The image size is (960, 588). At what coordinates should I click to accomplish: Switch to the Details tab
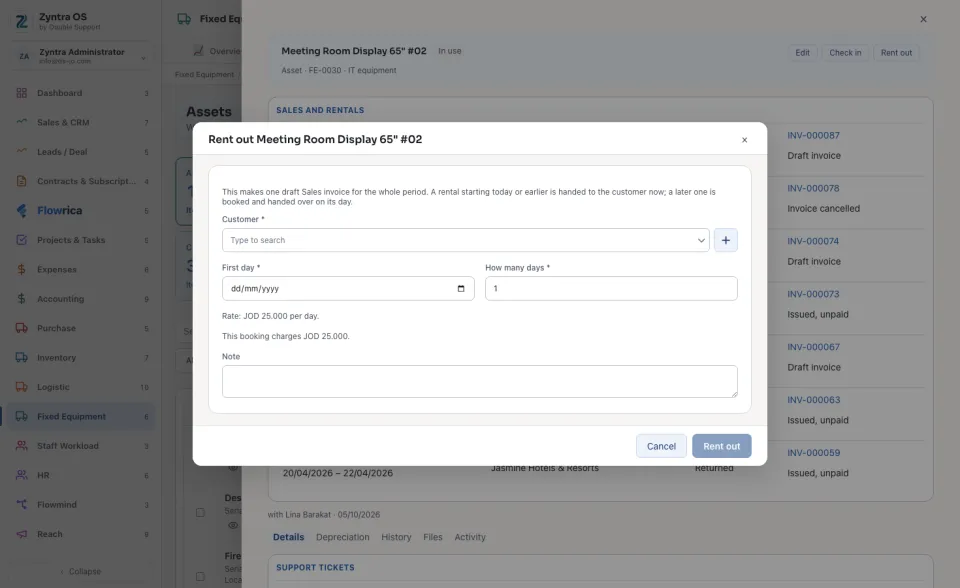[288, 537]
